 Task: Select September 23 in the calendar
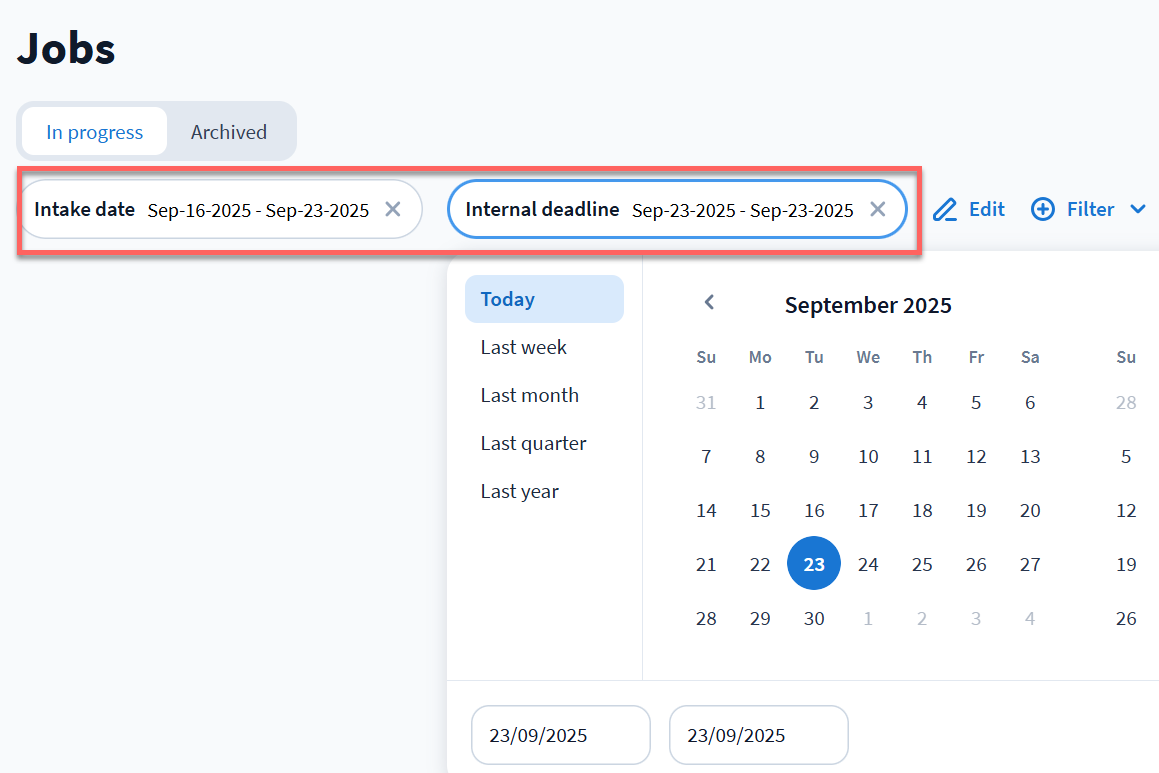pos(814,564)
